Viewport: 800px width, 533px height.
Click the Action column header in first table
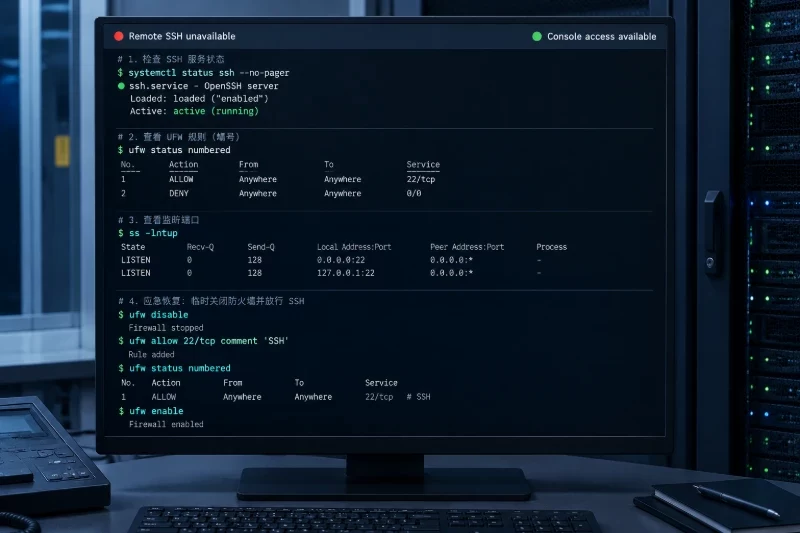(x=184, y=164)
